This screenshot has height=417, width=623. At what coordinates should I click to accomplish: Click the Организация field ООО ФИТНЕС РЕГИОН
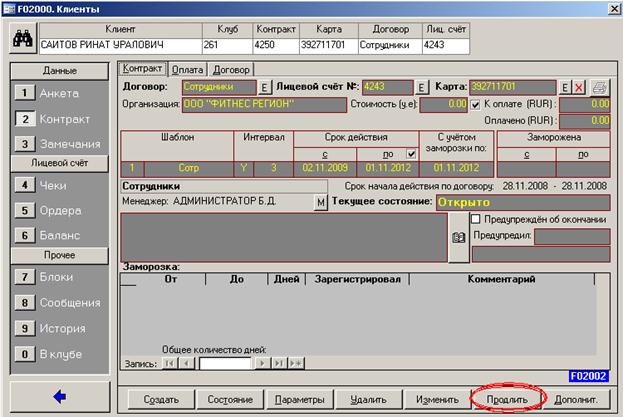pos(264,104)
